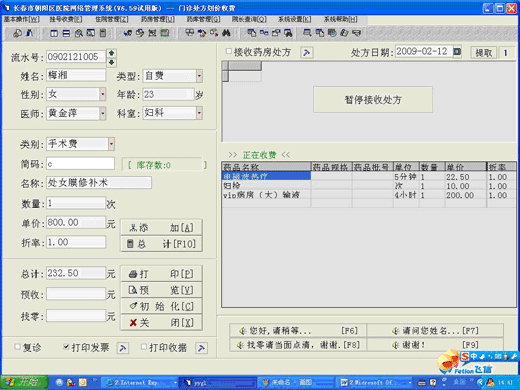The height and width of the screenshot is (390, 520).
Task: Click 年龄 field showing 23
Action: tap(168, 94)
